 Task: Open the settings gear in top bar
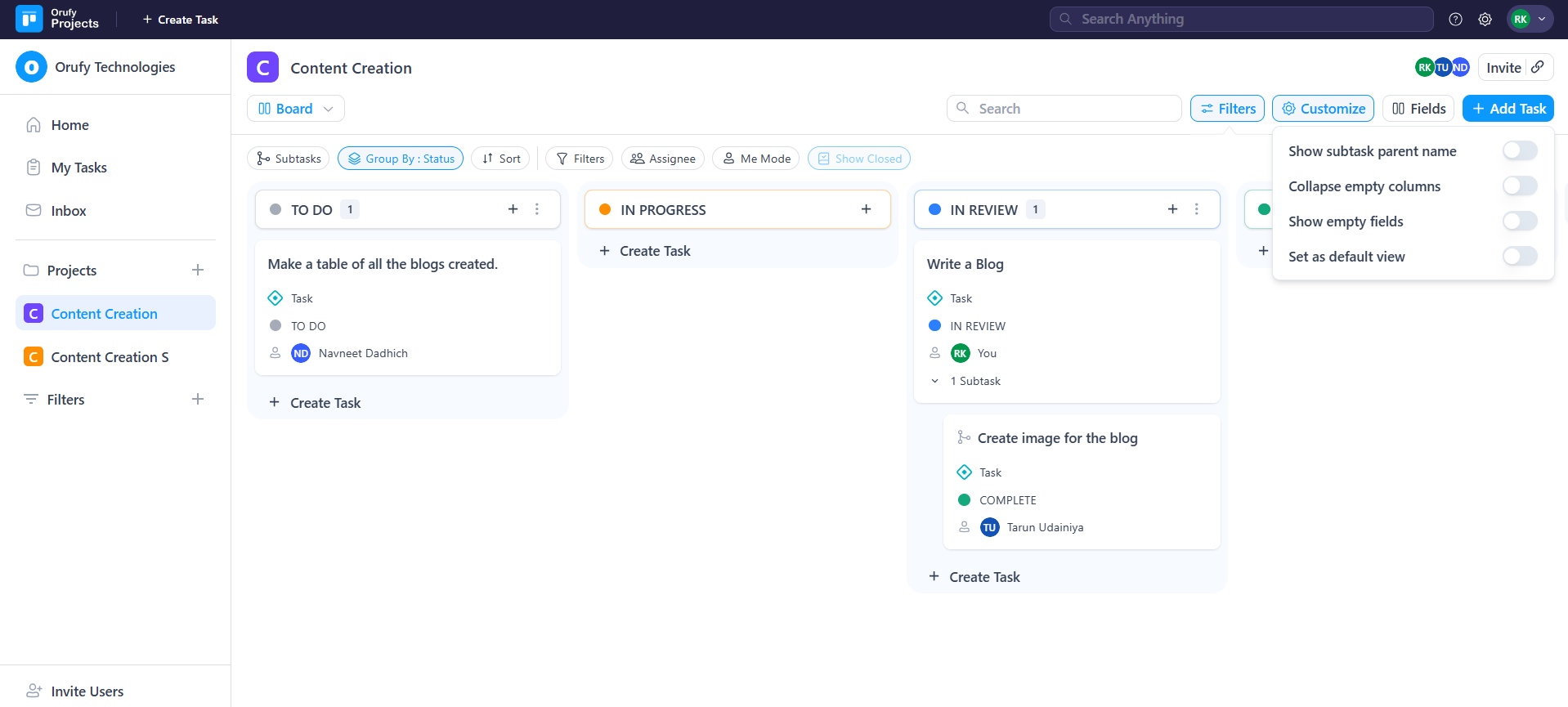click(x=1485, y=20)
